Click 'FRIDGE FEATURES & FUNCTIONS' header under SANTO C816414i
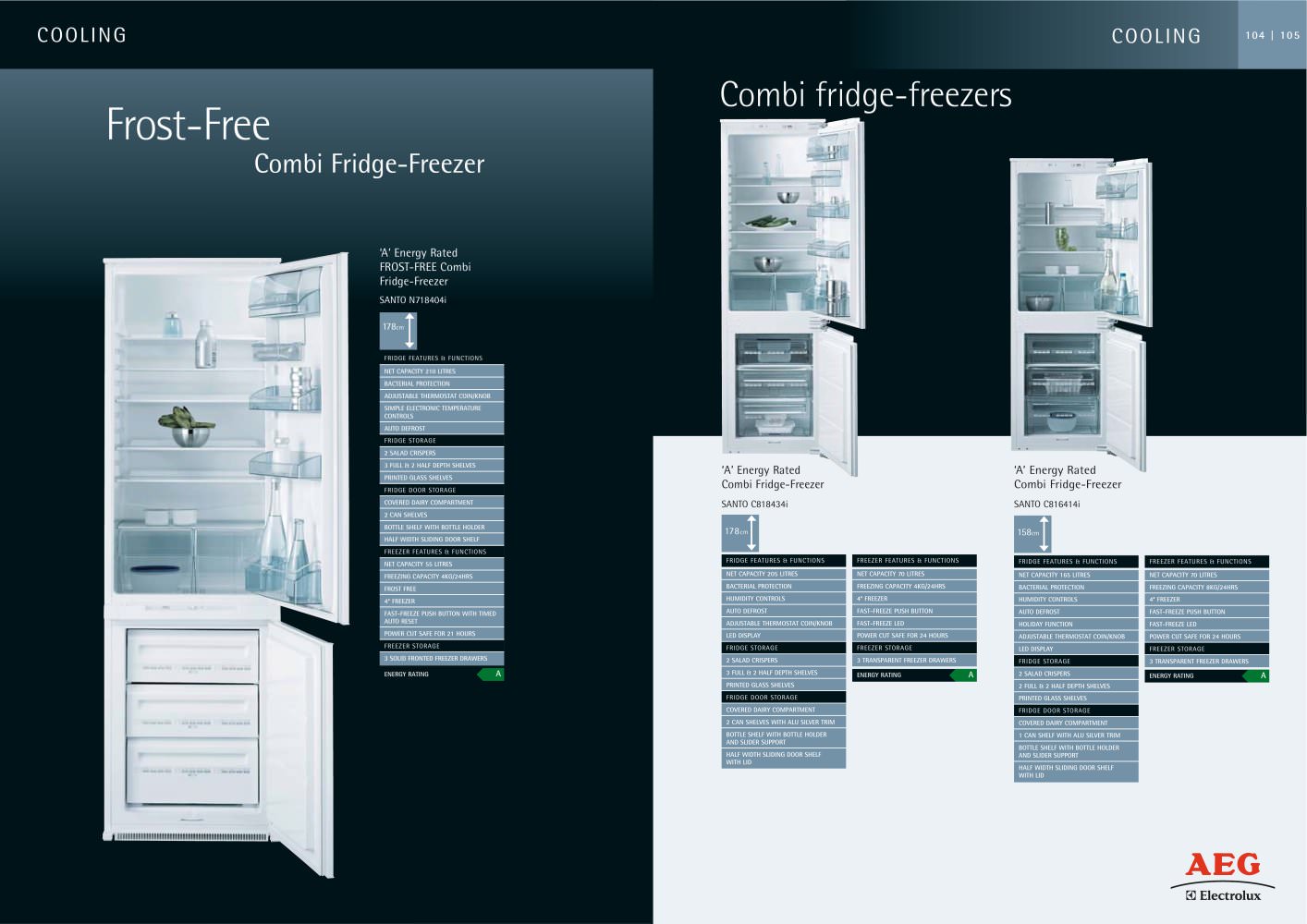This screenshot has height=924, width=1307. [1076, 562]
